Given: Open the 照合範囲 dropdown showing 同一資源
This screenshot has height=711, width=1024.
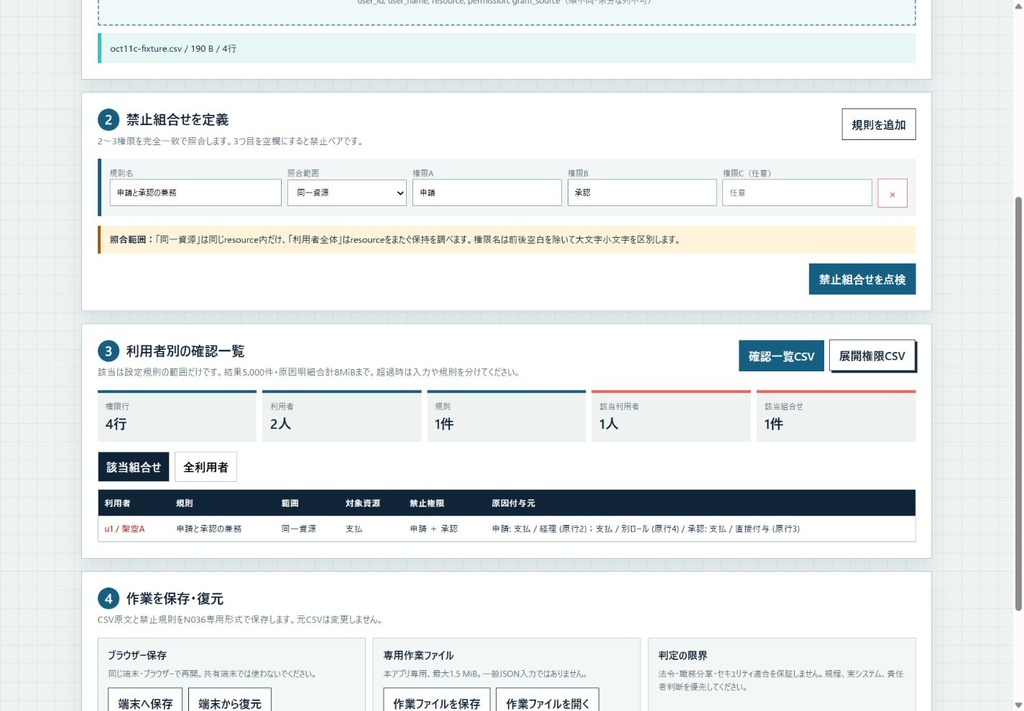Looking at the screenshot, I should (x=347, y=193).
